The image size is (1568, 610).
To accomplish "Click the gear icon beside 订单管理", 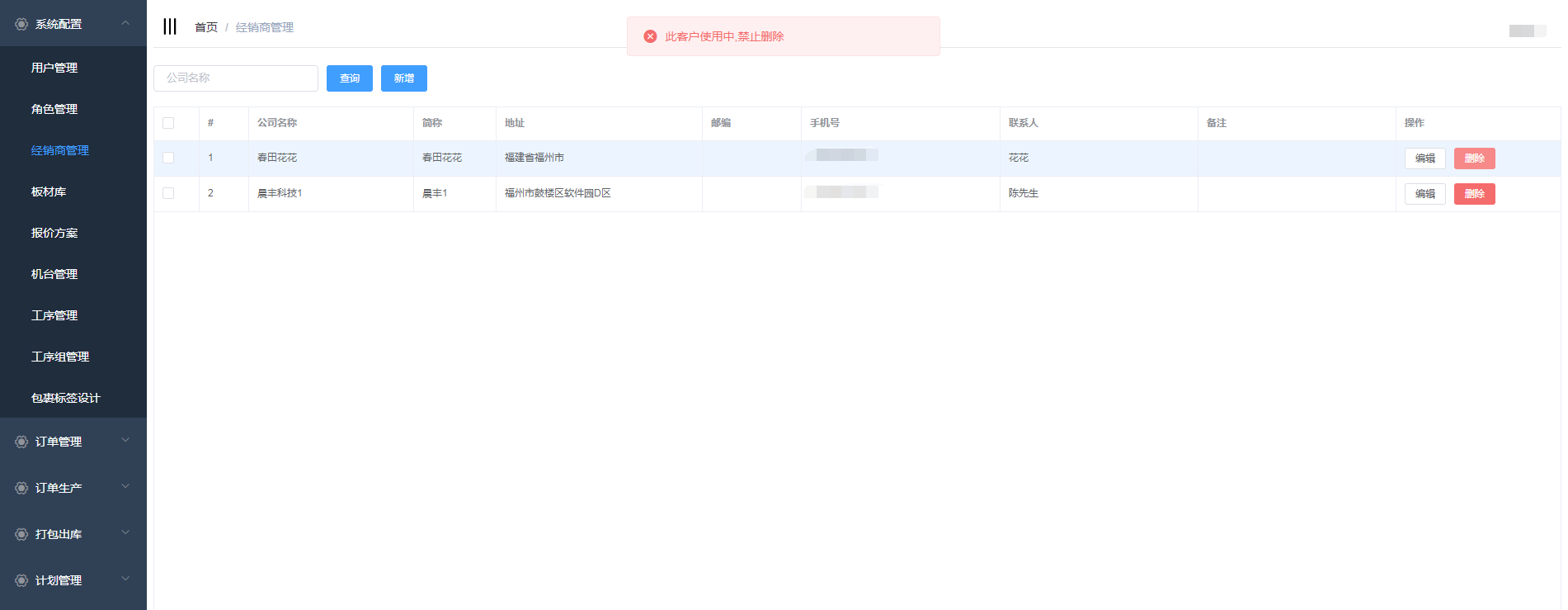I will pyautogui.click(x=21, y=442).
